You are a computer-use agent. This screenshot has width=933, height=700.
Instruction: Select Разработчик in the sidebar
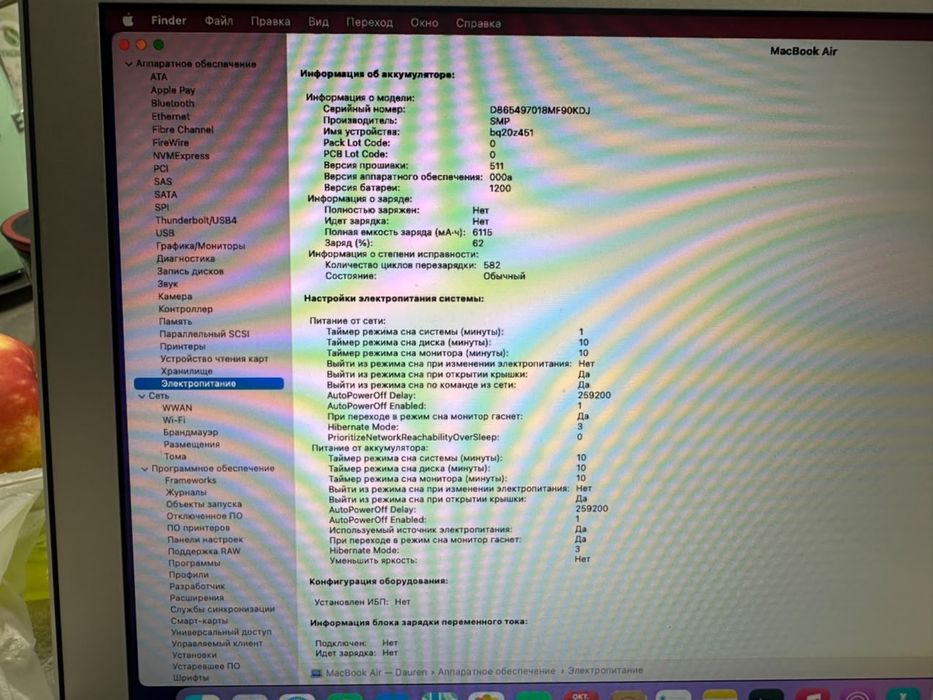pos(197,586)
